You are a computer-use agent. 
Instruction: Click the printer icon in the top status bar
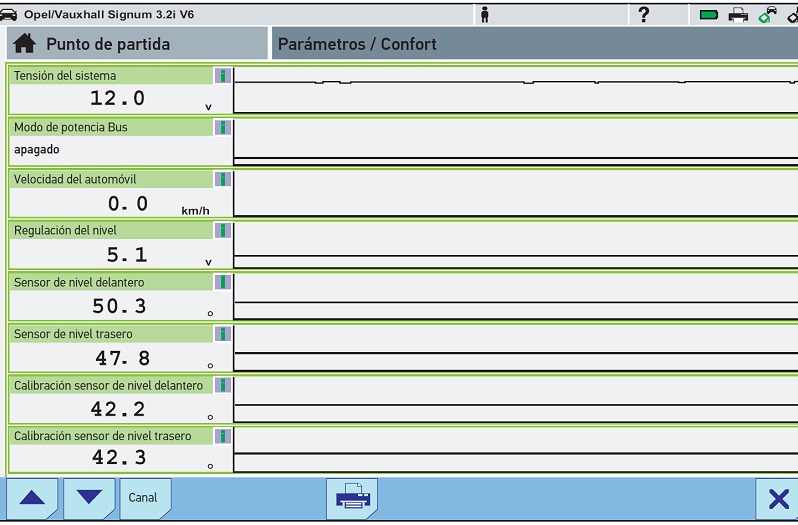[x=739, y=14]
